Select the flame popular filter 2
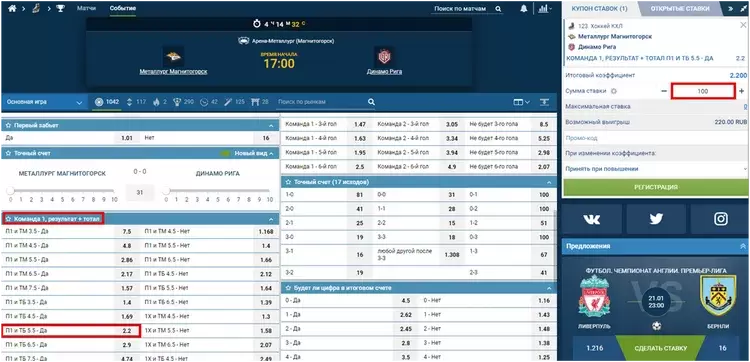 [x=160, y=102]
